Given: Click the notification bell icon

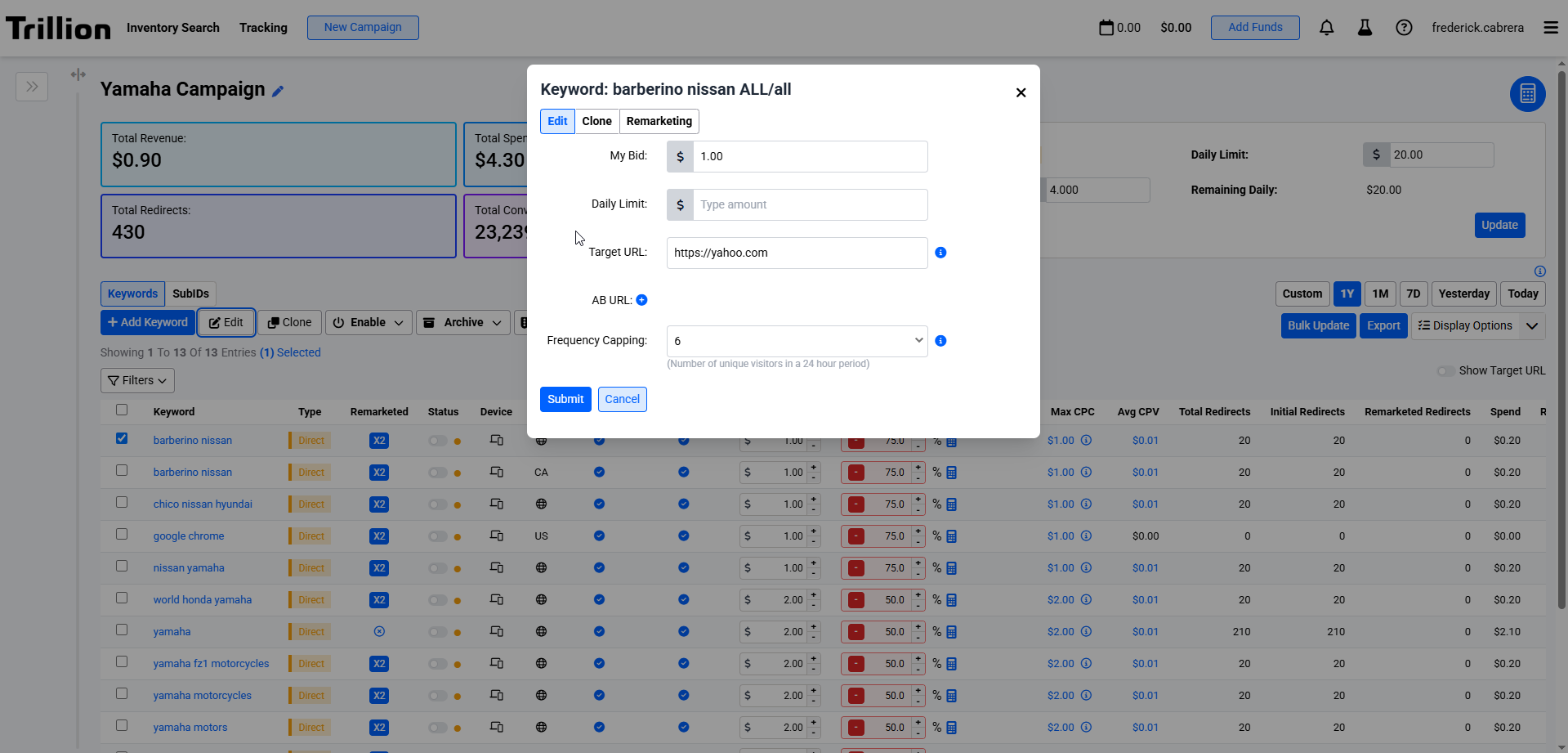Looking at the screenshot, I should click(1326, 28).
